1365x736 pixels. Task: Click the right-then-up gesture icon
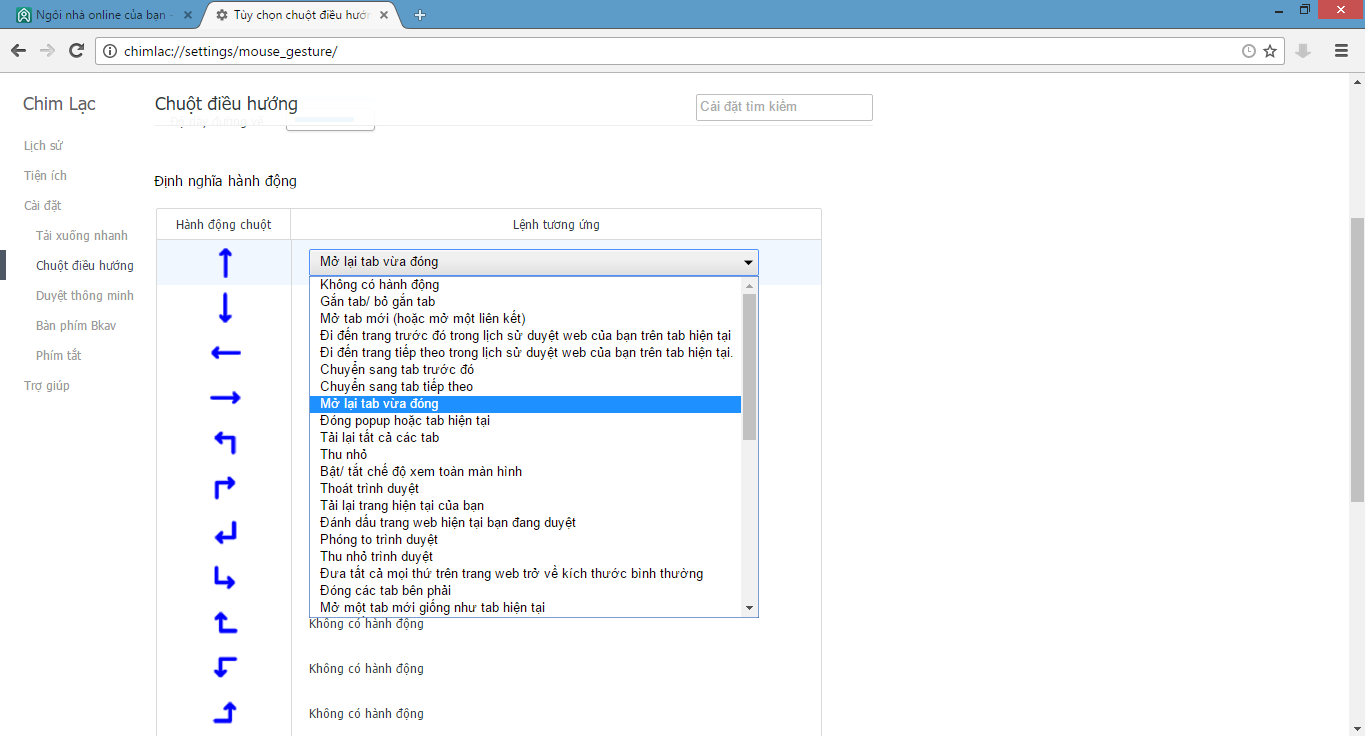tap(225, 713)
